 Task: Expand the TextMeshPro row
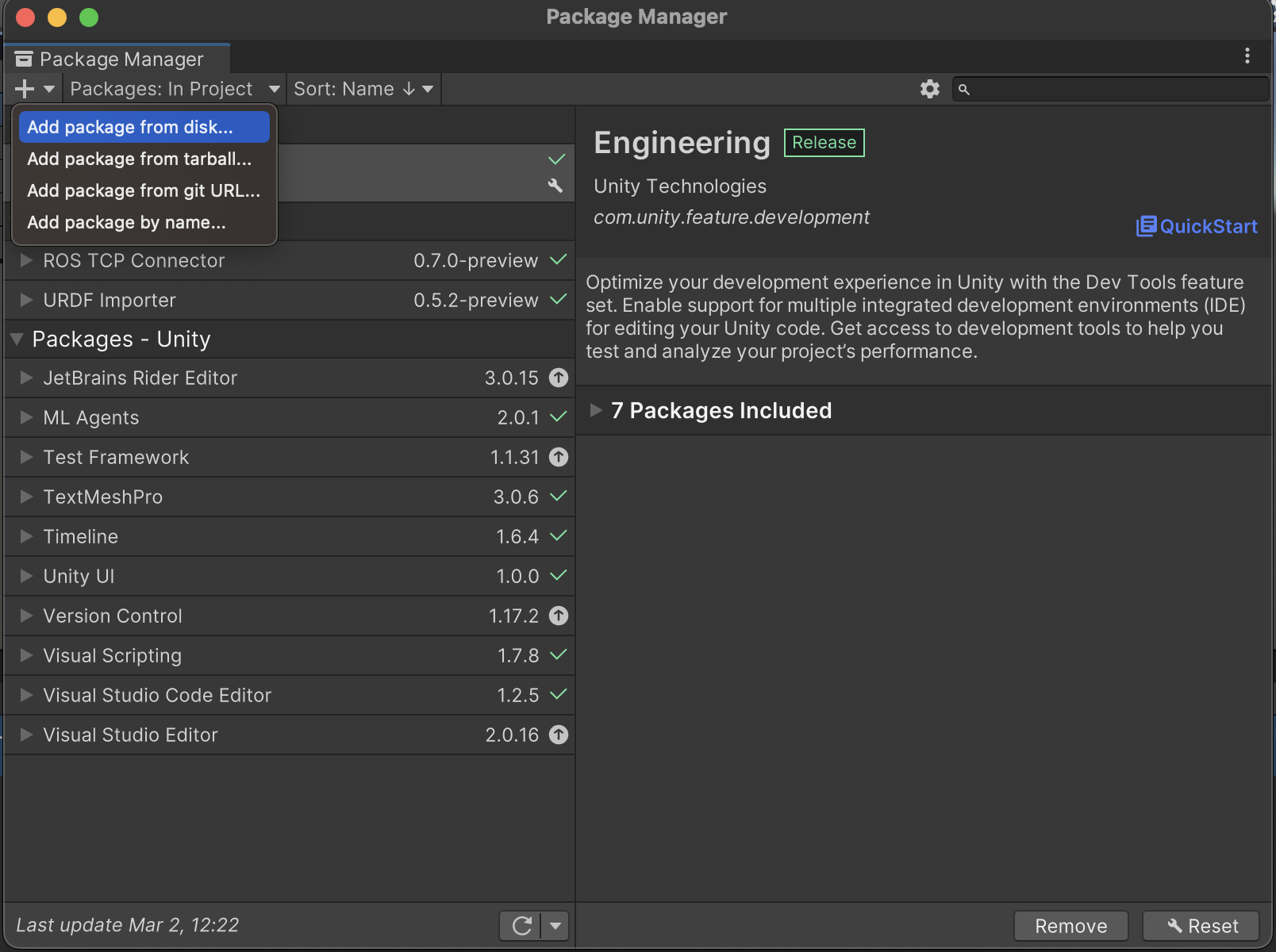26,497
